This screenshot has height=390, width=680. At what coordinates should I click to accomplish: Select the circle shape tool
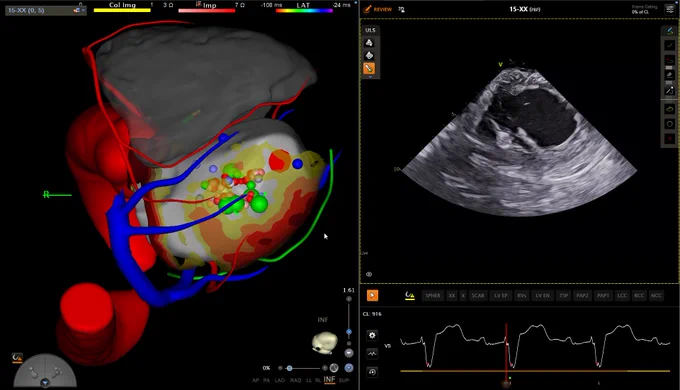point(669,124)
